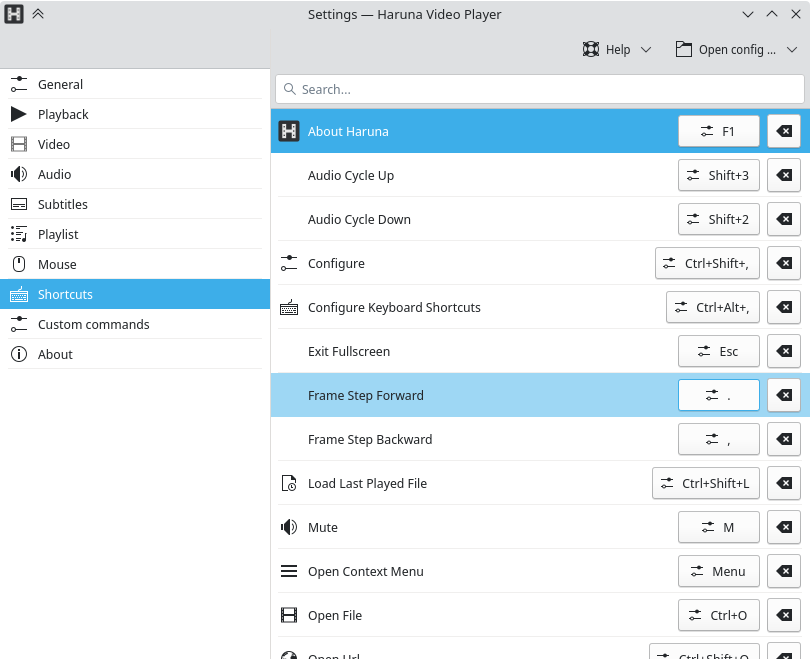Change the F1 shortcut for About Haruna
This screenshot has width=810, height=659.
tap(719, 131)
